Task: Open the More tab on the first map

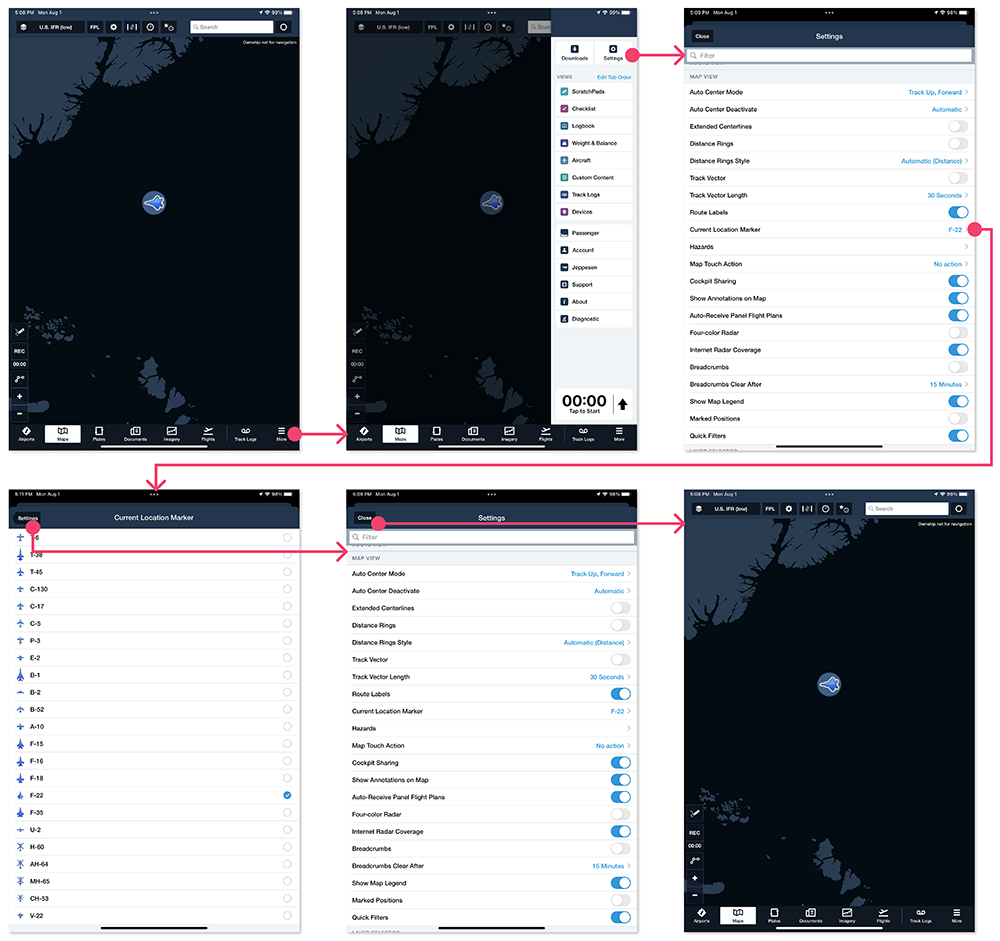Action: pos(281,434)
